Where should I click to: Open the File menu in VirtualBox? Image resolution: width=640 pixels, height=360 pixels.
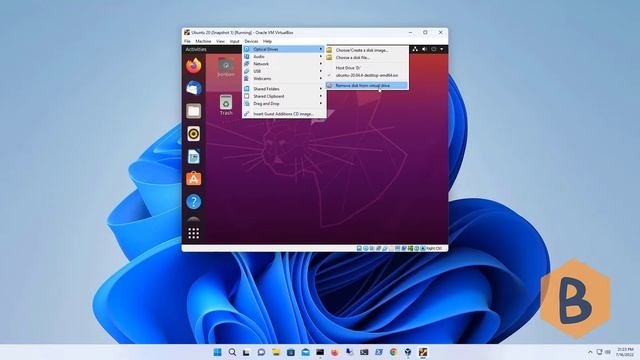click(x=187, y=41)
